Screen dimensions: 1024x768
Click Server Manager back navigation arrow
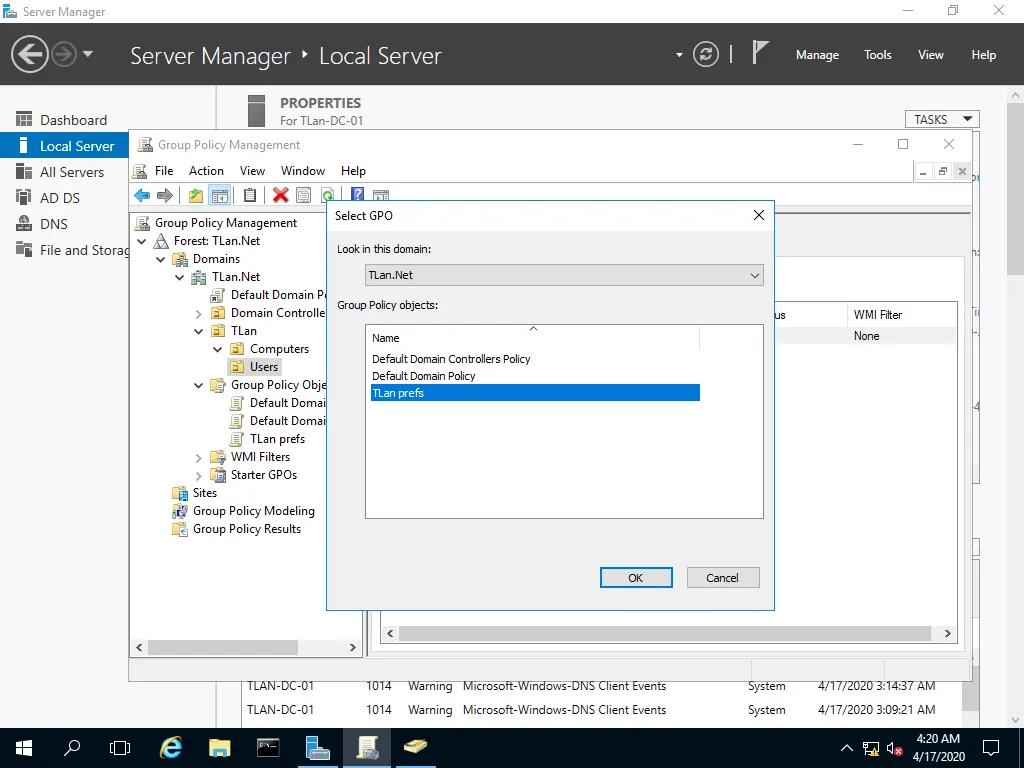click(x=29, y=54)
